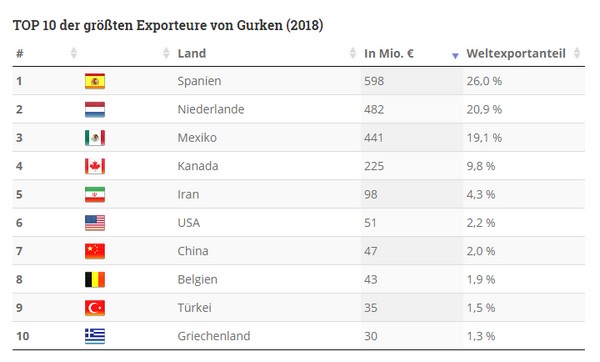
Task: Click the Spain flag icon
Action: [95, 81]
